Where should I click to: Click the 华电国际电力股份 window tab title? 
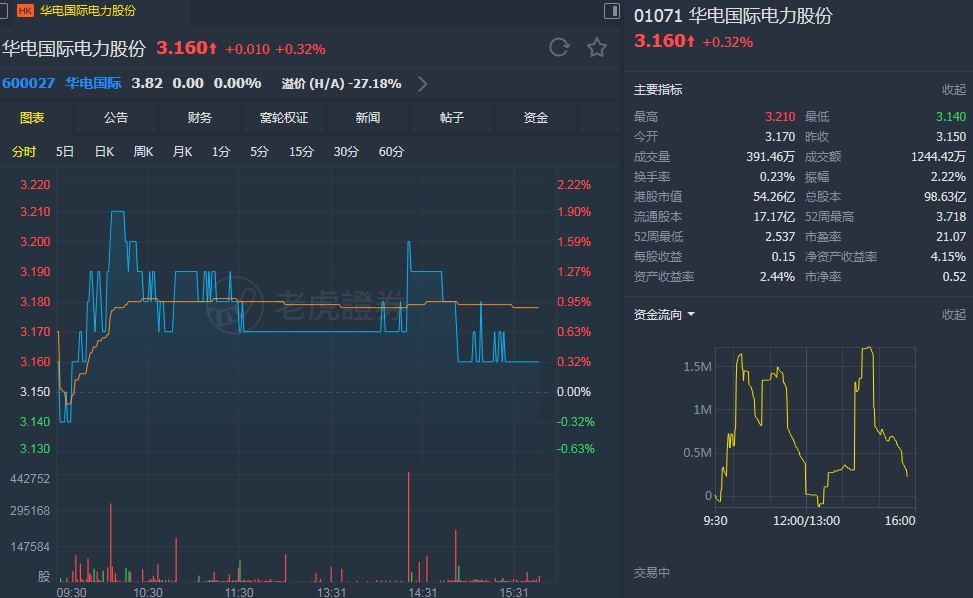87,11
